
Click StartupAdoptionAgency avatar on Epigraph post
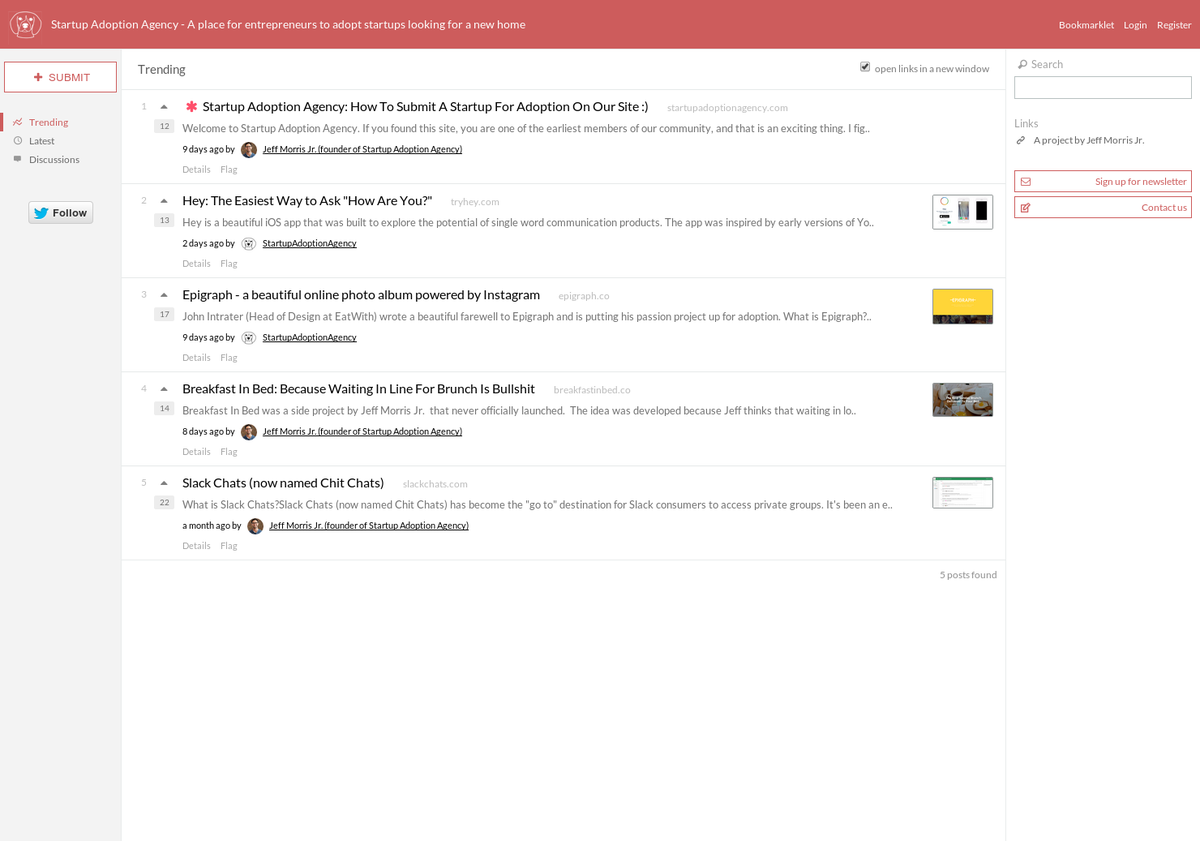tap(249, 337)
